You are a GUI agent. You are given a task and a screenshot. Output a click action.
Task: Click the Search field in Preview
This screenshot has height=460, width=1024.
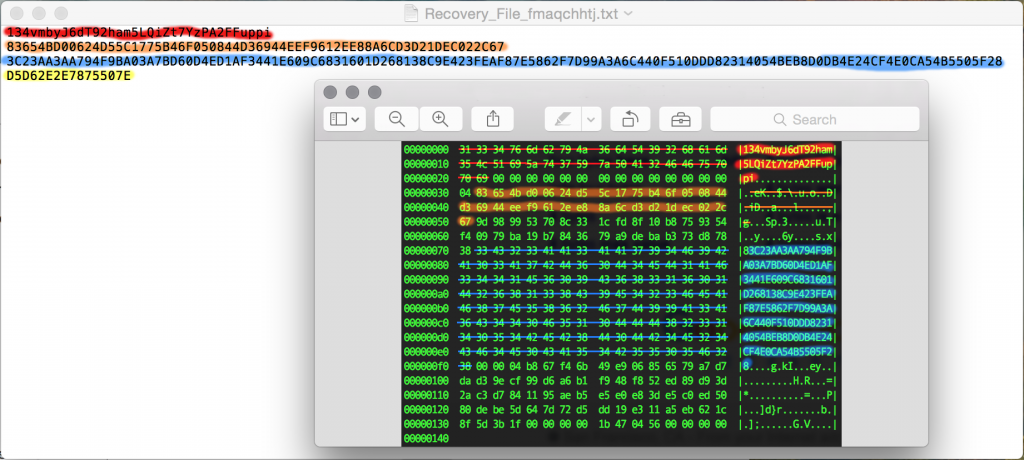click(x=815, y=119)
